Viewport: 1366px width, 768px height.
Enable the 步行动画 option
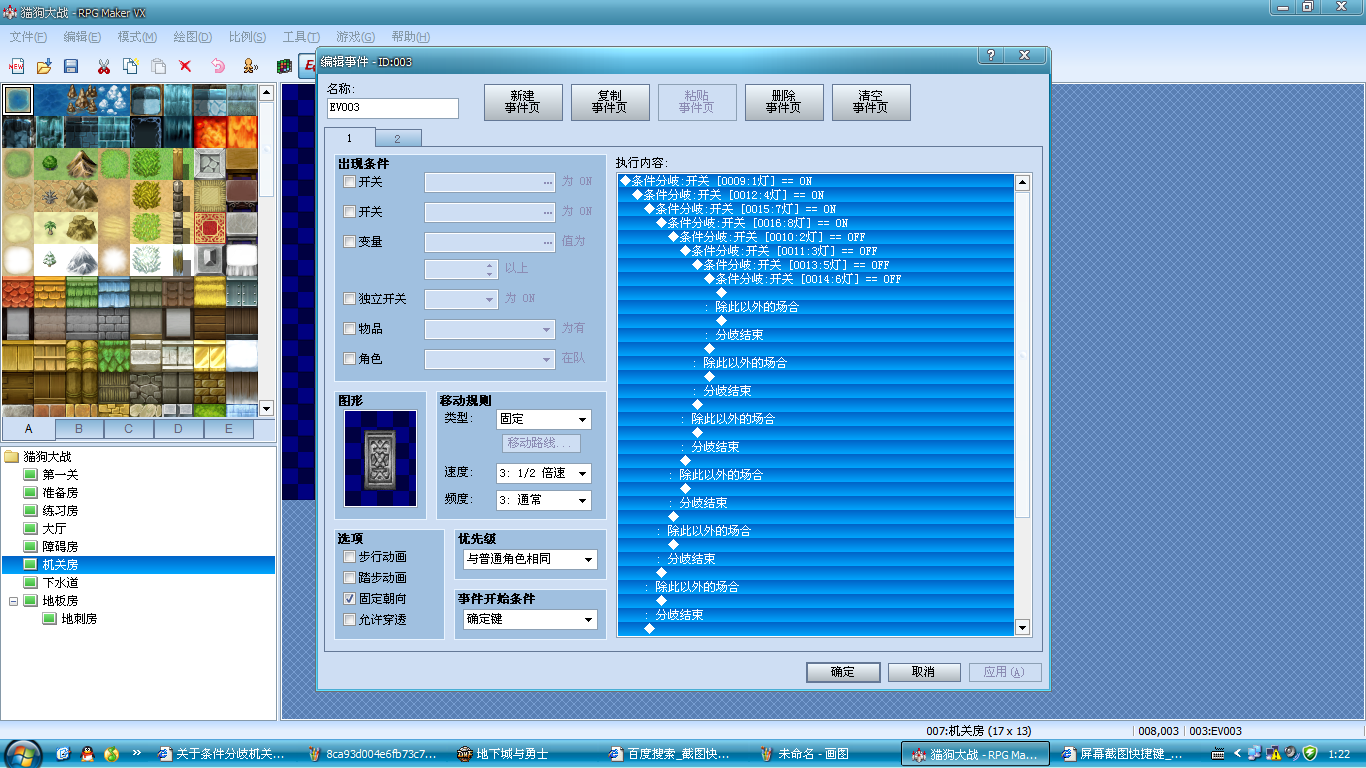349,556
